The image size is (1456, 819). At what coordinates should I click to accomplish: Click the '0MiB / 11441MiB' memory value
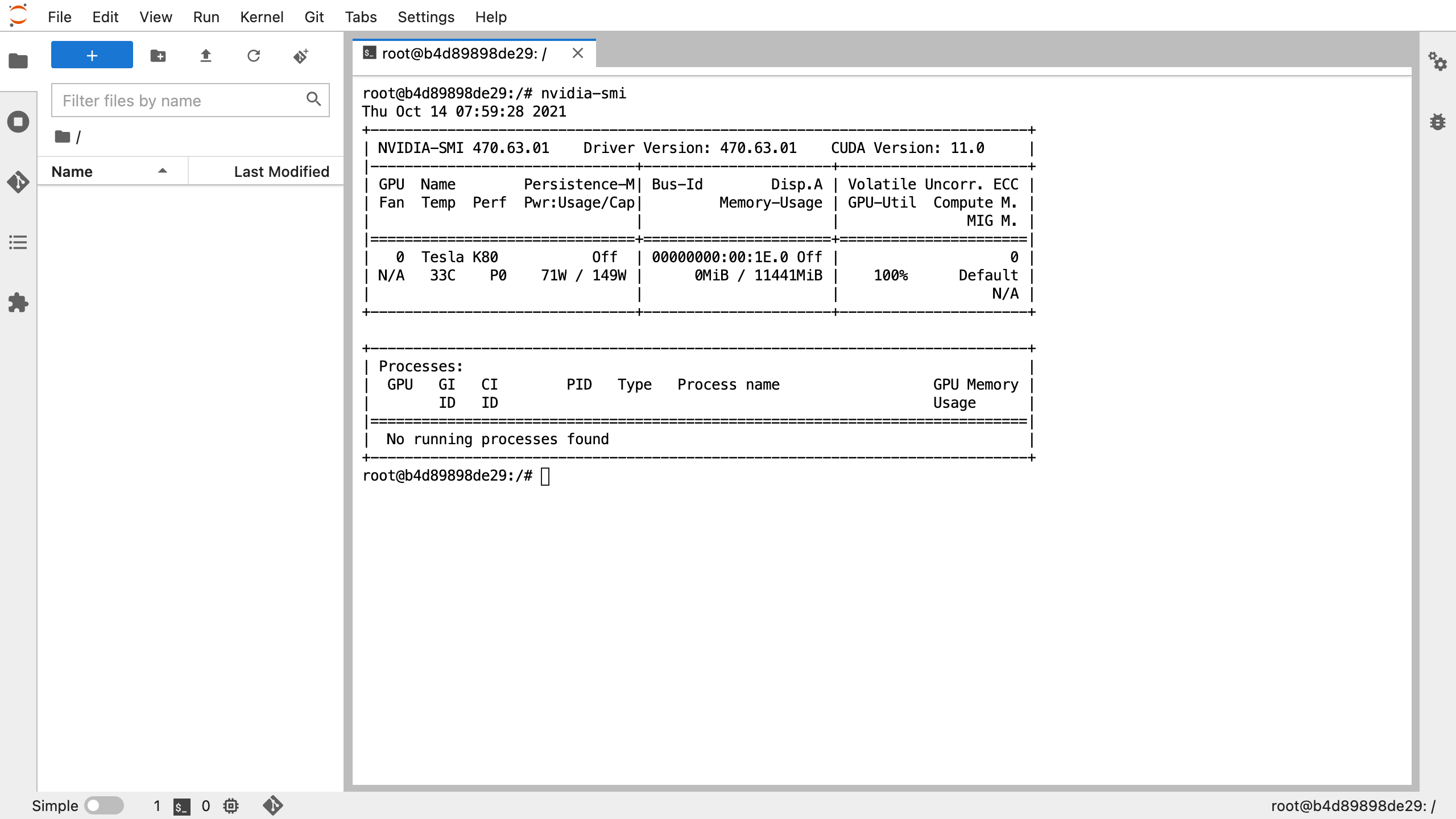(758, 275)
